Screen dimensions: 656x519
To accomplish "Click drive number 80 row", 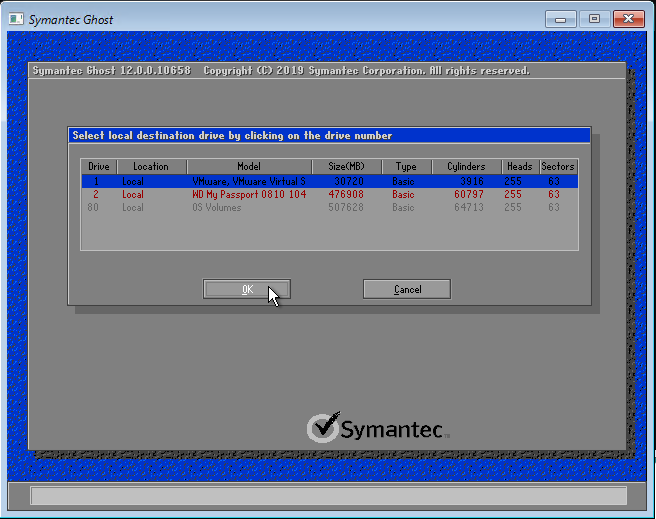I will point(329,207).
